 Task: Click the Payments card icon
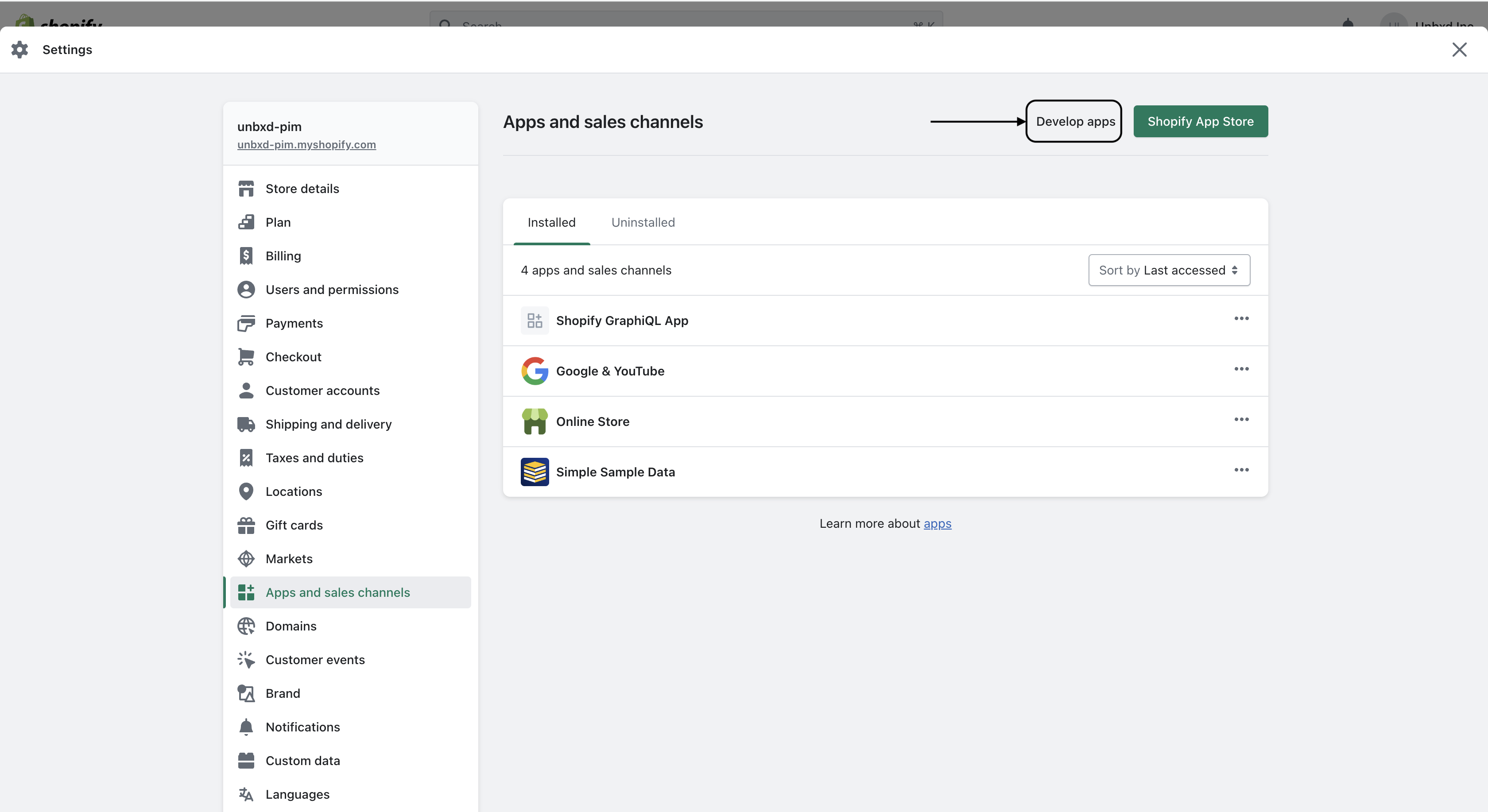click(x=246, y=323)
